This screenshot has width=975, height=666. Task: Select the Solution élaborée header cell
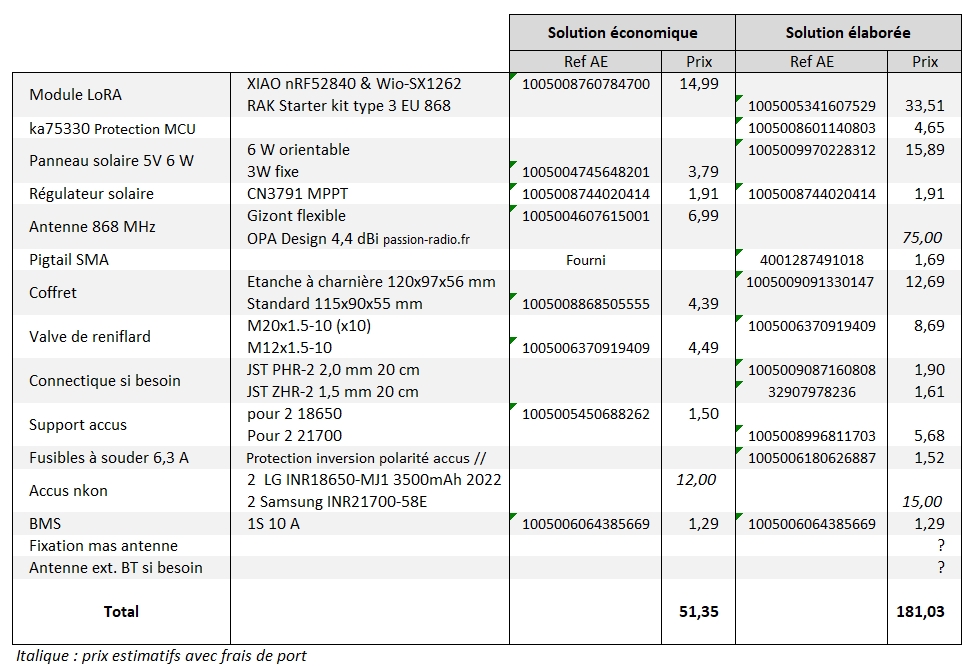point(848,33)
